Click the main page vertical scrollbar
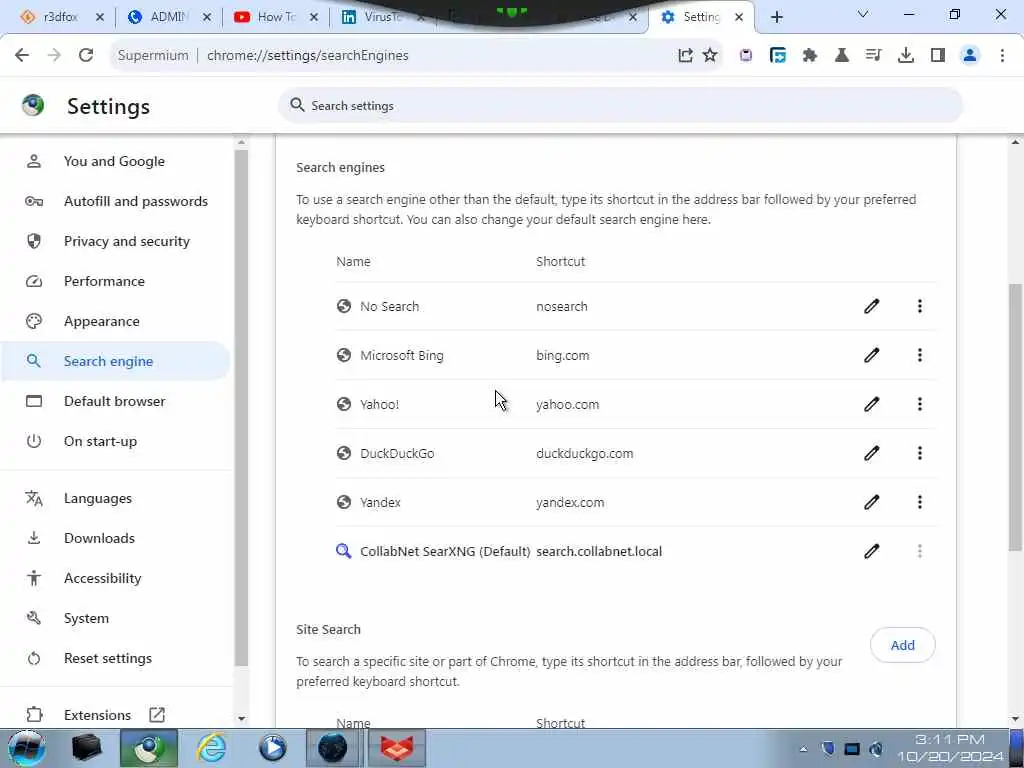Image resolution: width=1024 pixels, height=768 pixels. point(1016,418)
